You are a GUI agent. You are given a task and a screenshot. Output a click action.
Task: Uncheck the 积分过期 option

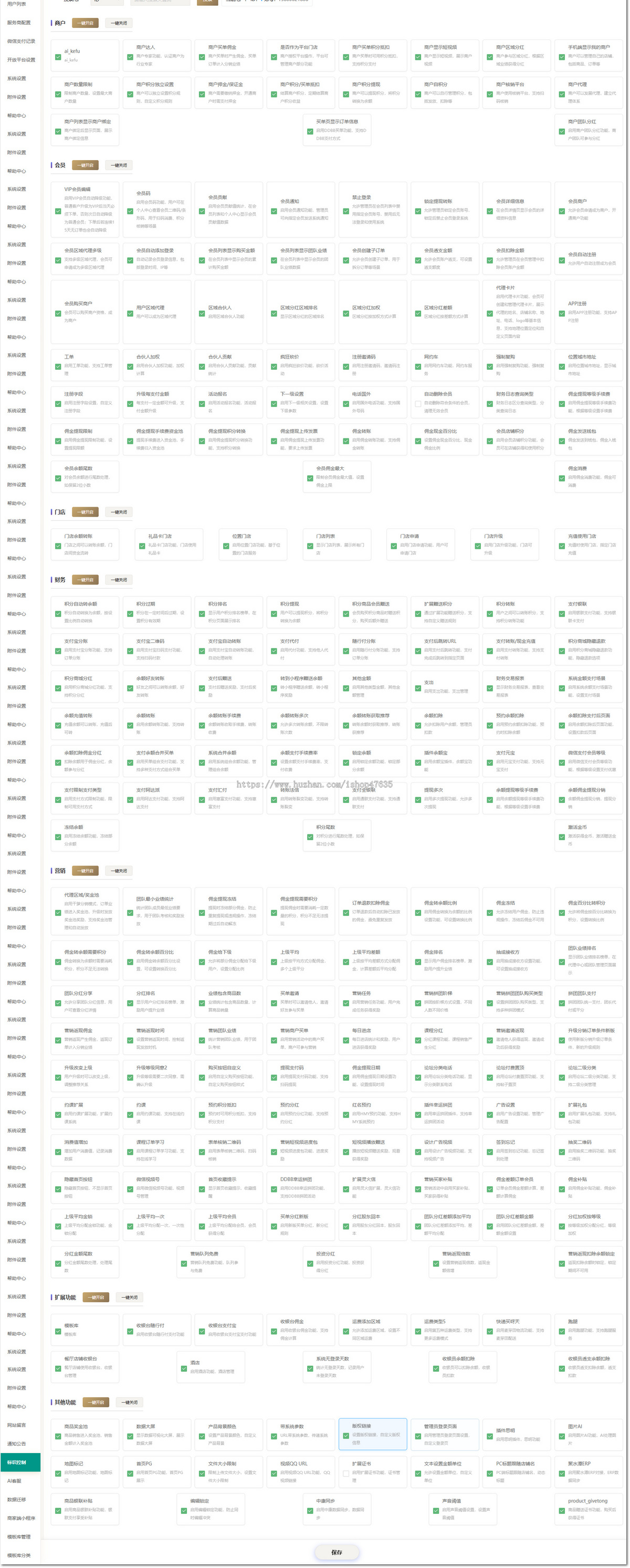pos(130,613)
